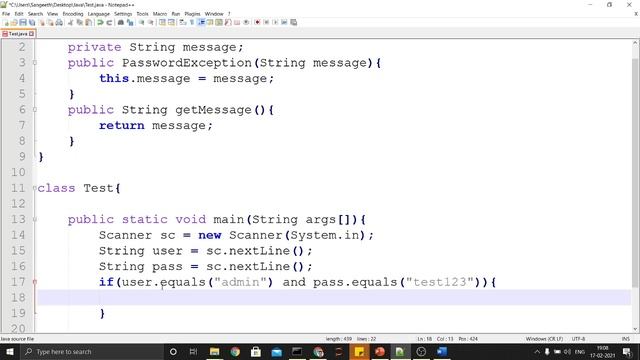Image resolution: width=640 pixels, height=360 pixels.
Task: Click ENG language indicator in taskbar
Action: pos(580,352)
